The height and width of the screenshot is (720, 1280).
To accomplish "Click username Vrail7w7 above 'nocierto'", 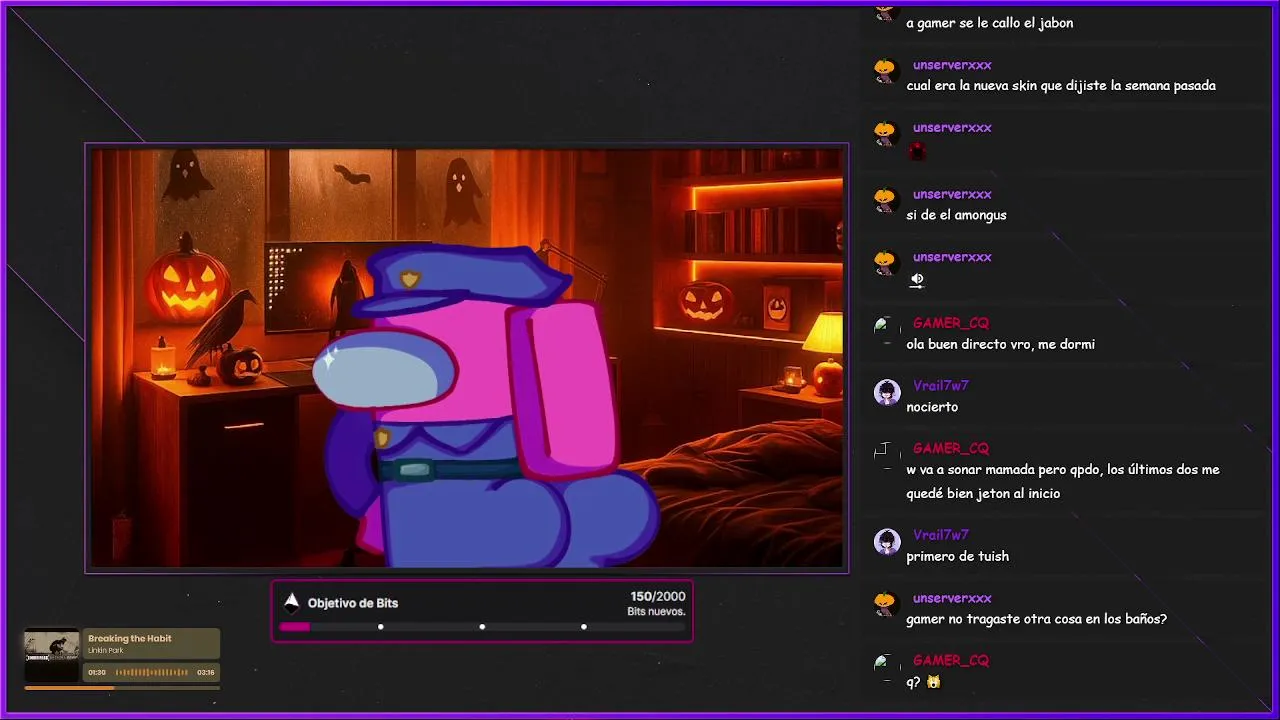I will (940, 385).
